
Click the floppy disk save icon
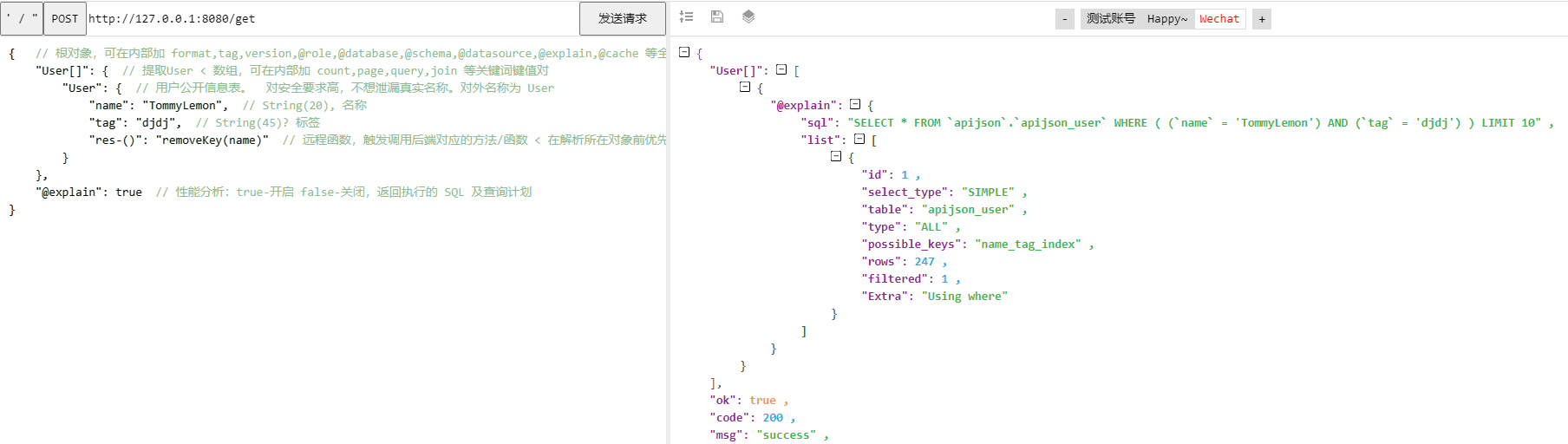pos(717,16)
